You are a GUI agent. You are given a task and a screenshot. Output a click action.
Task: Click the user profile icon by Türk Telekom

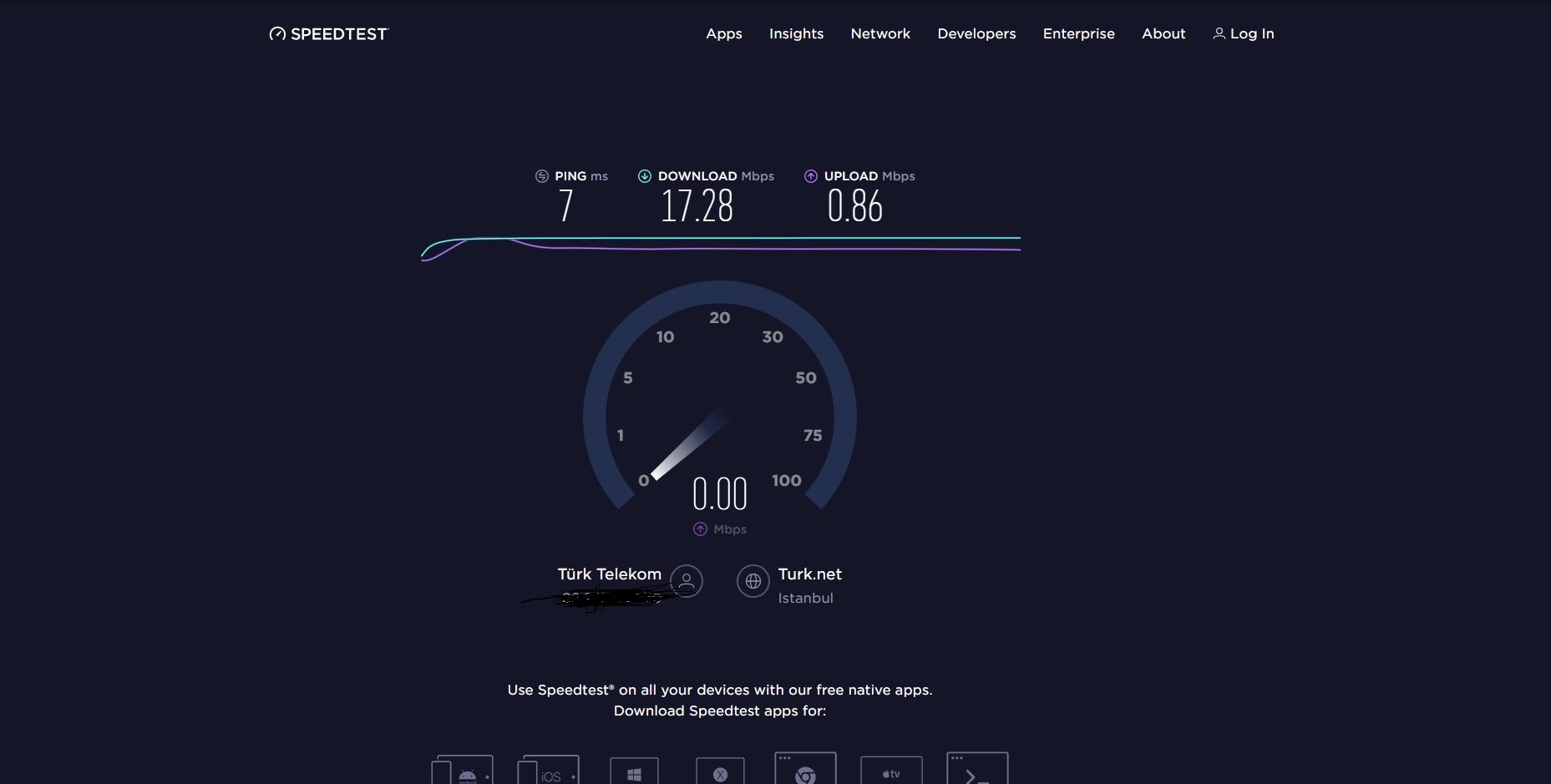click(687, 581)
